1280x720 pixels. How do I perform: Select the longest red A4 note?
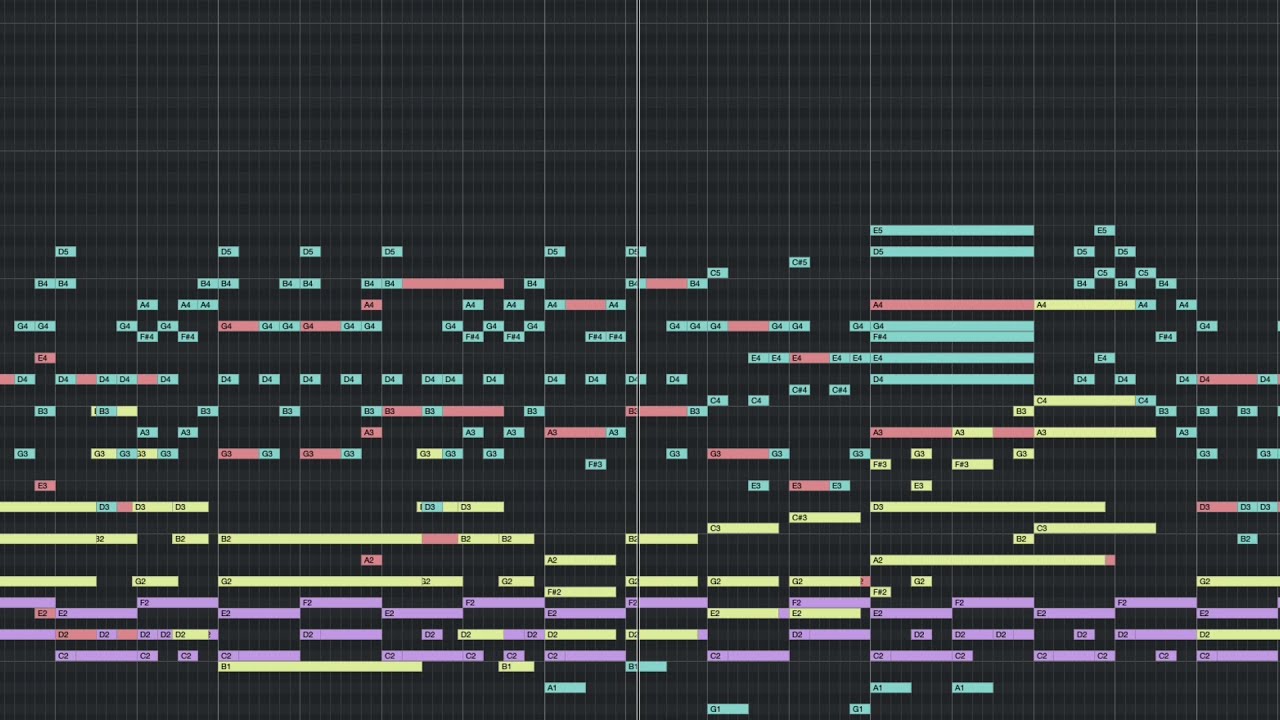tap(952, 305)
